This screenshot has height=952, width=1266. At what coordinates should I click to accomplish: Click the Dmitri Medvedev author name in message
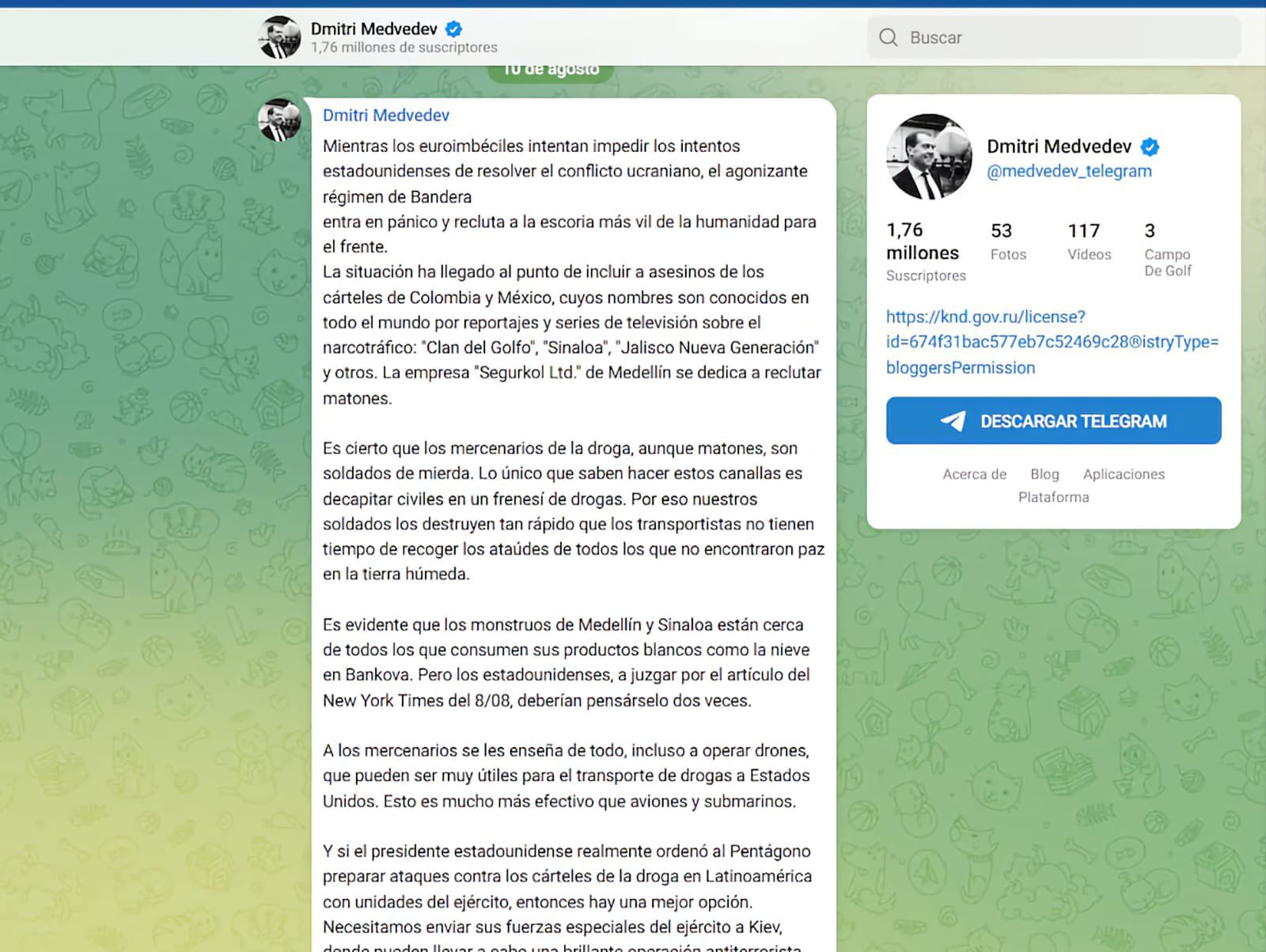point(386,115)
